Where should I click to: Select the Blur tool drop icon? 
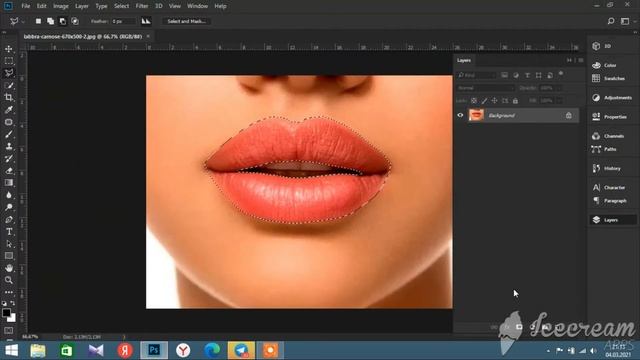pyautogui.click(x=9, y=195)
